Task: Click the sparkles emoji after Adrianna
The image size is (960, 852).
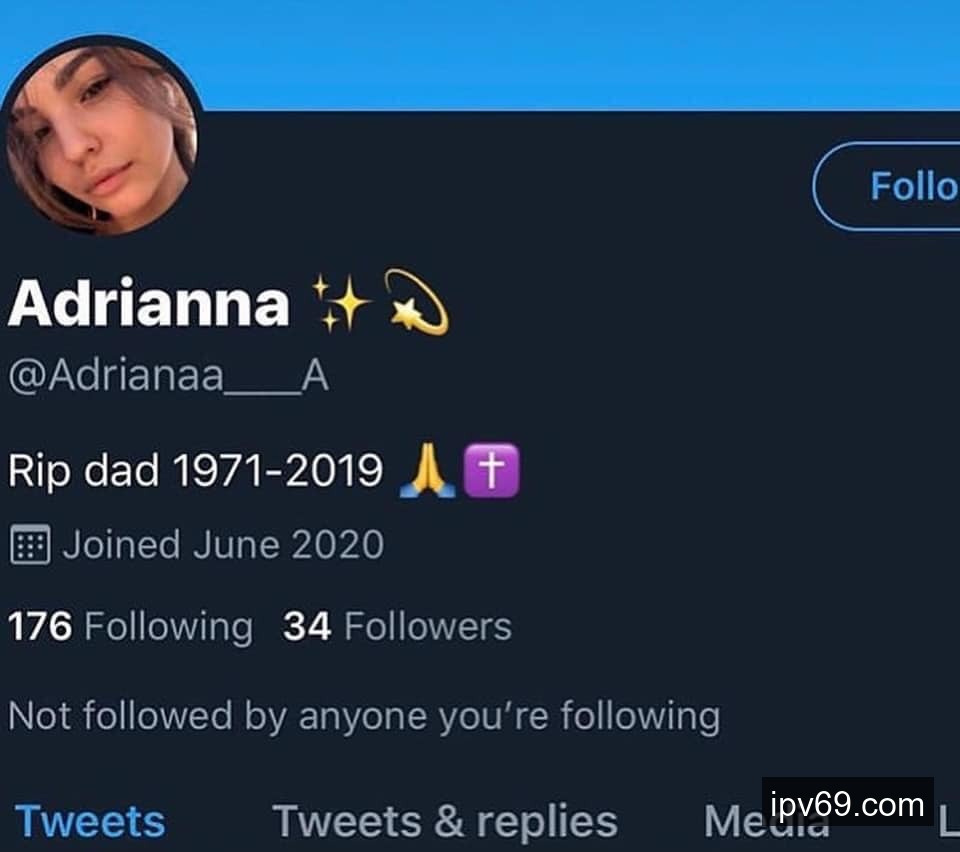Action: pos(340,301)
